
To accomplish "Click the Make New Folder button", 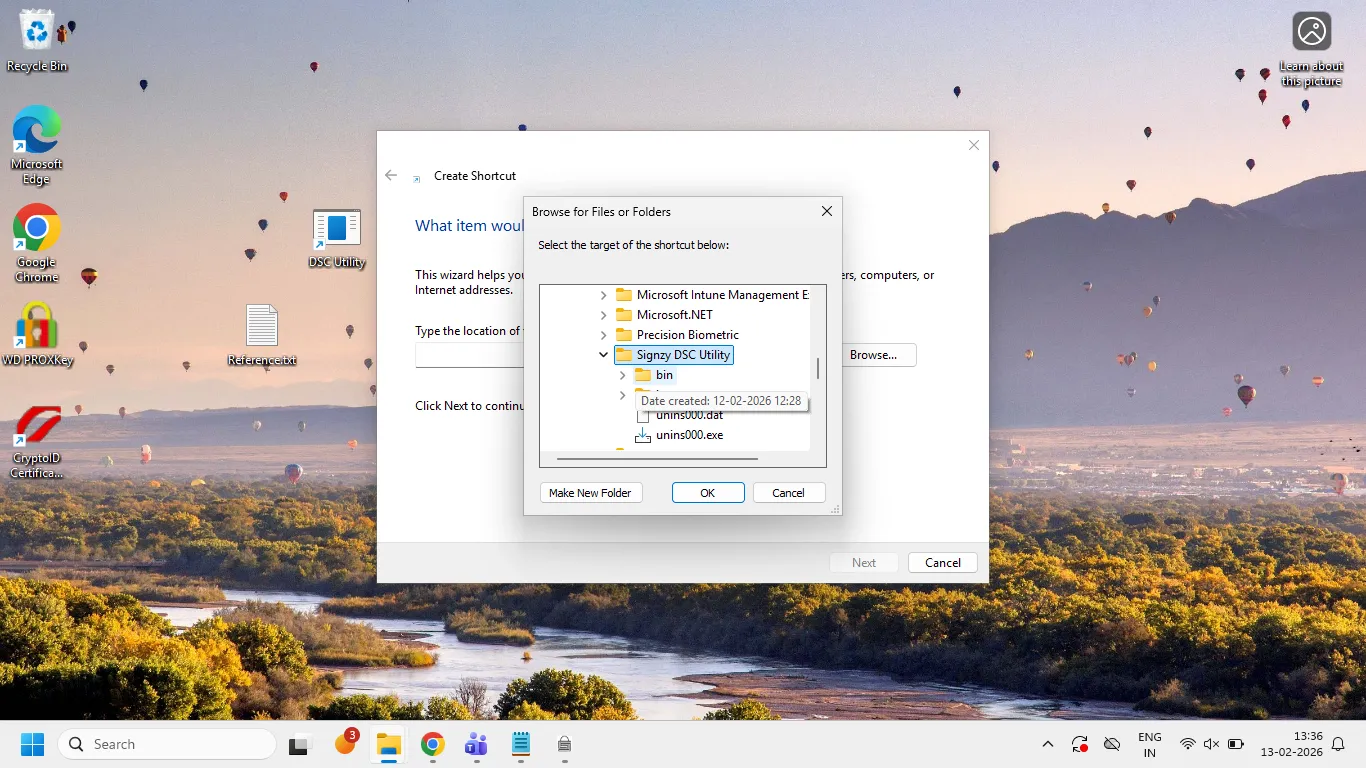I will coord(590,493).
